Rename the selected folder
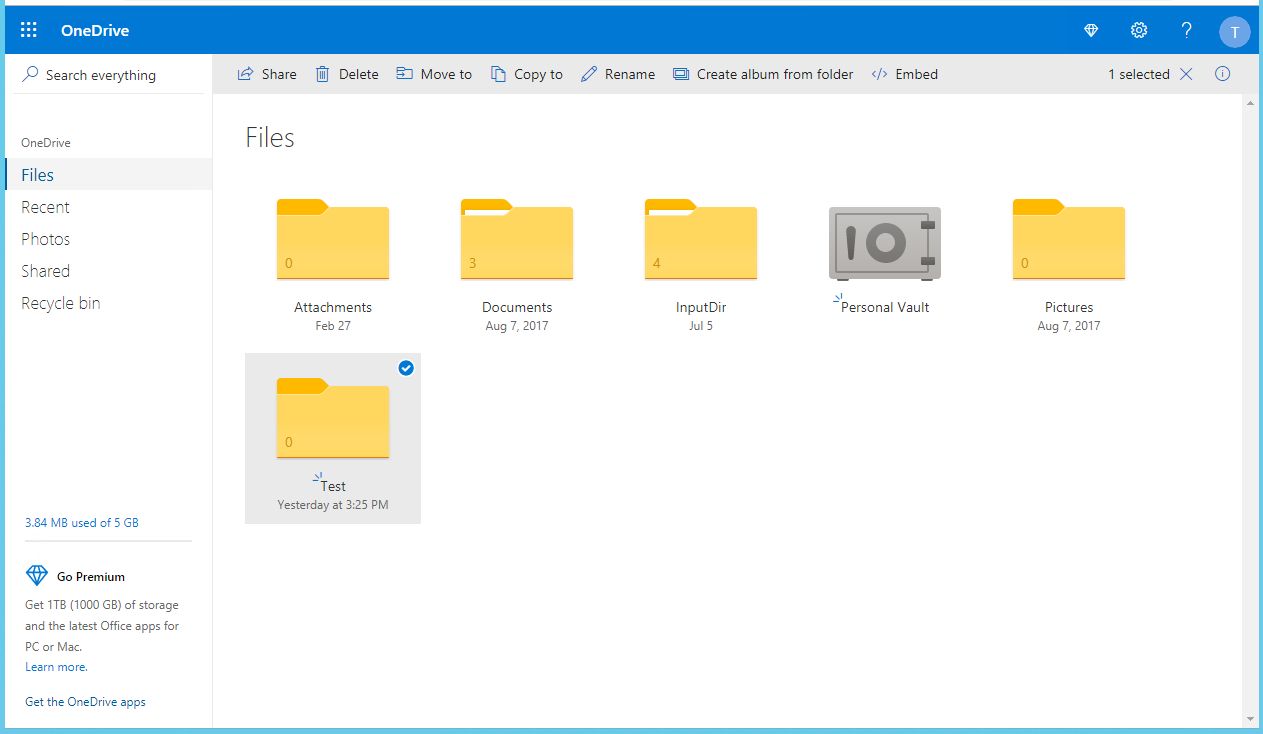Viewport: 1263px width, 734px height. [617, 73]
